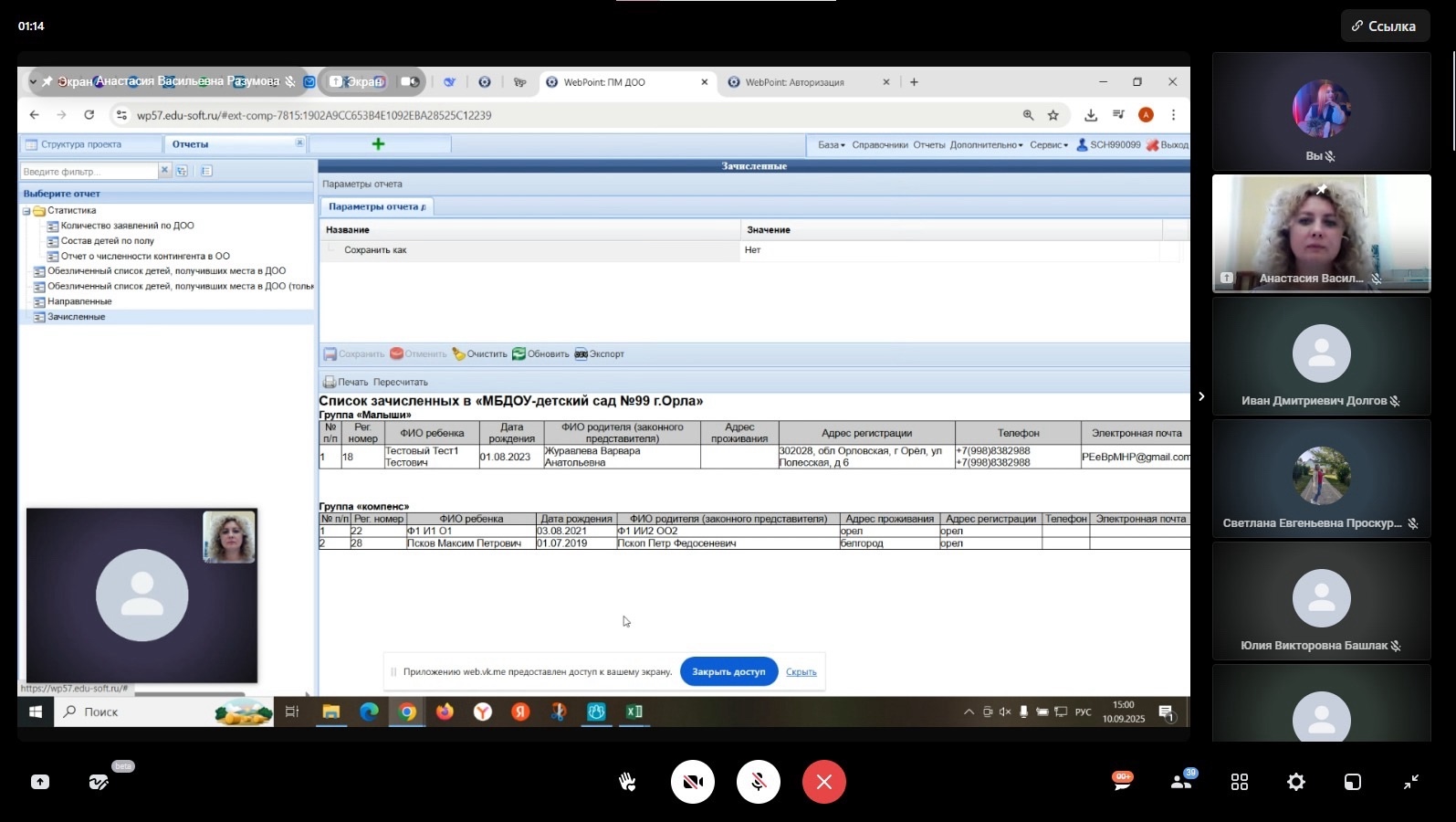The width and height of the screenshot is (1456, 822).
Task: Collapse the Статистика tree folder
Action: [26, 211]
